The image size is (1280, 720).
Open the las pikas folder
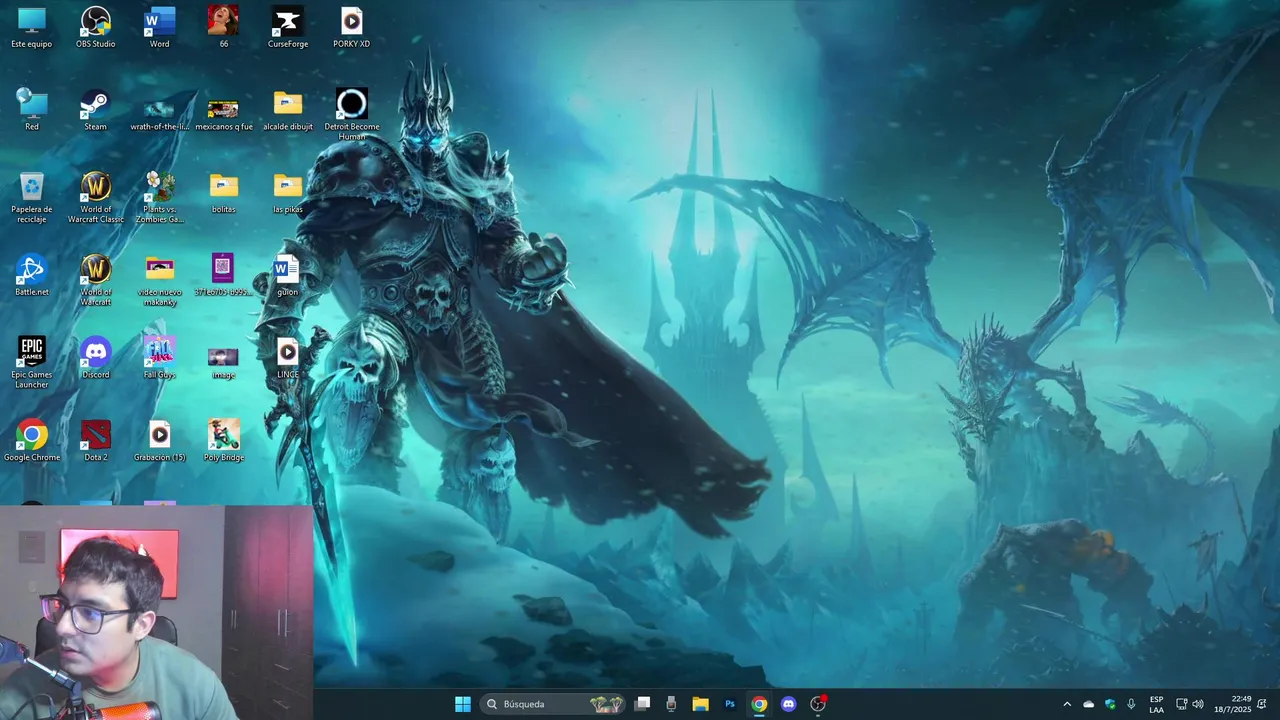tap(288, 193)
